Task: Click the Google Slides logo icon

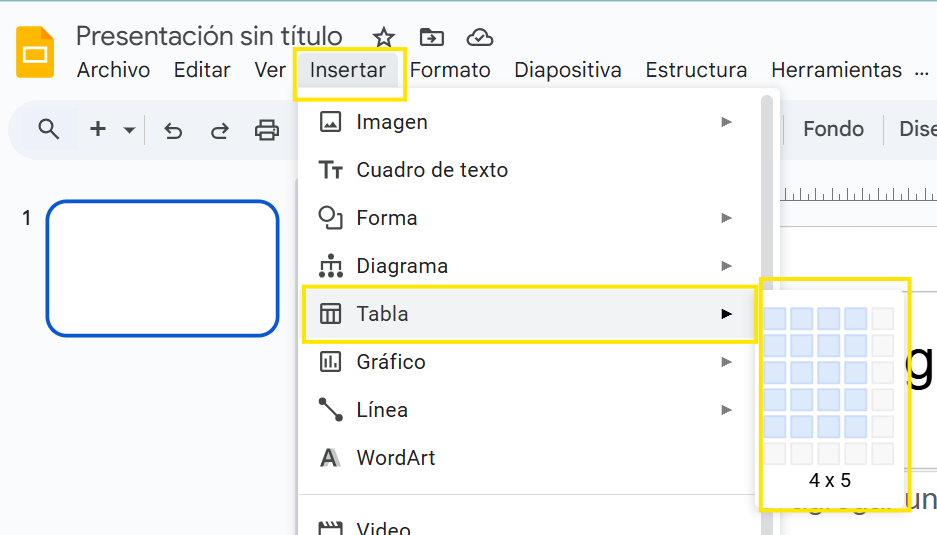Action: (x=35, y=52)
